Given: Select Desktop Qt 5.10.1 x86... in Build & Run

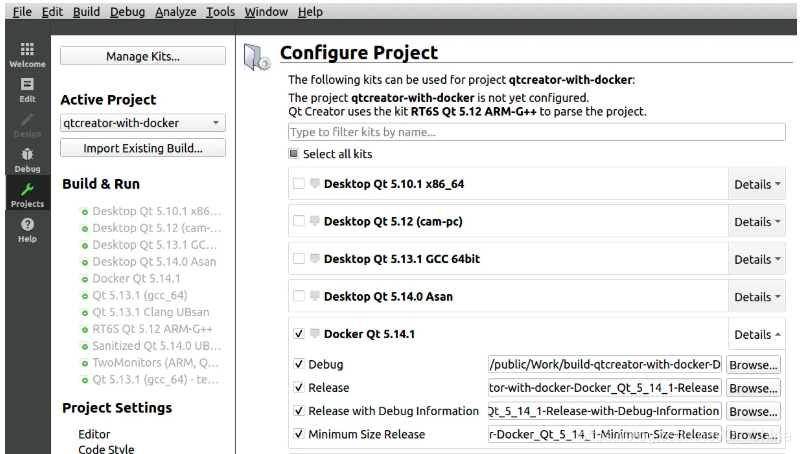Looking at the screenshot, I should coord(156,211).
